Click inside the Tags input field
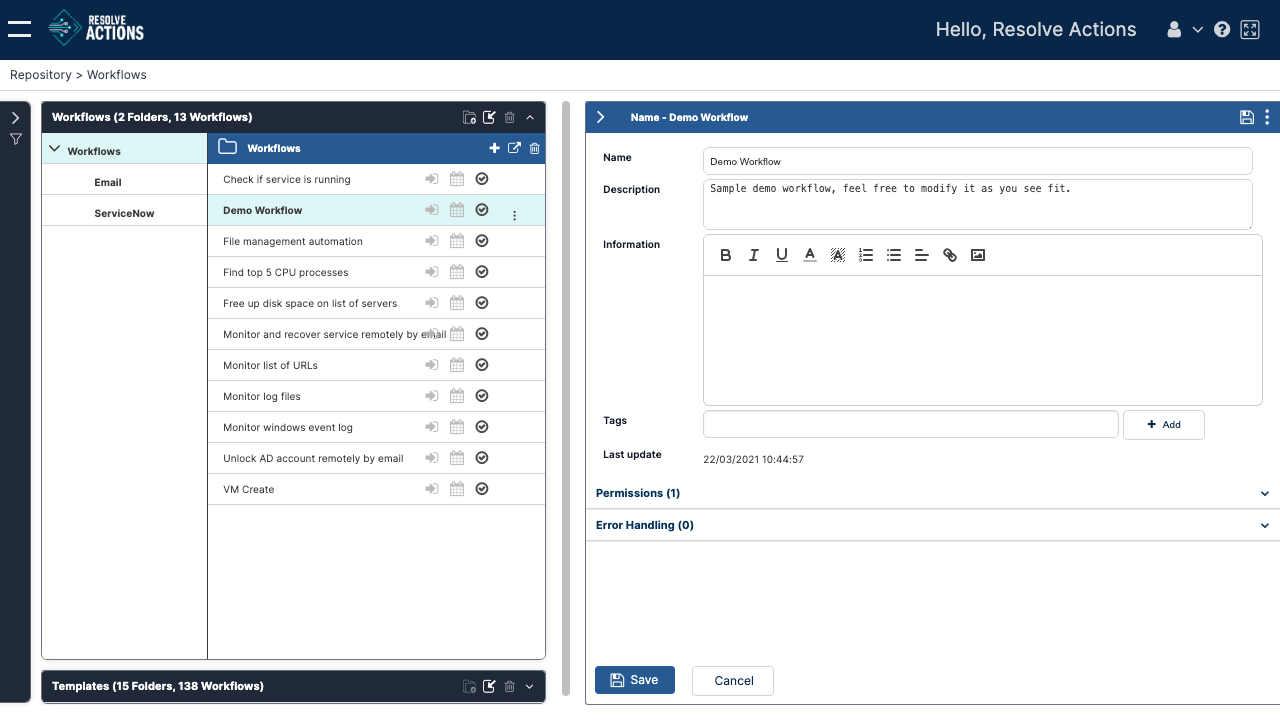This screenshot has width=1280, height=720. click(911, 424)
